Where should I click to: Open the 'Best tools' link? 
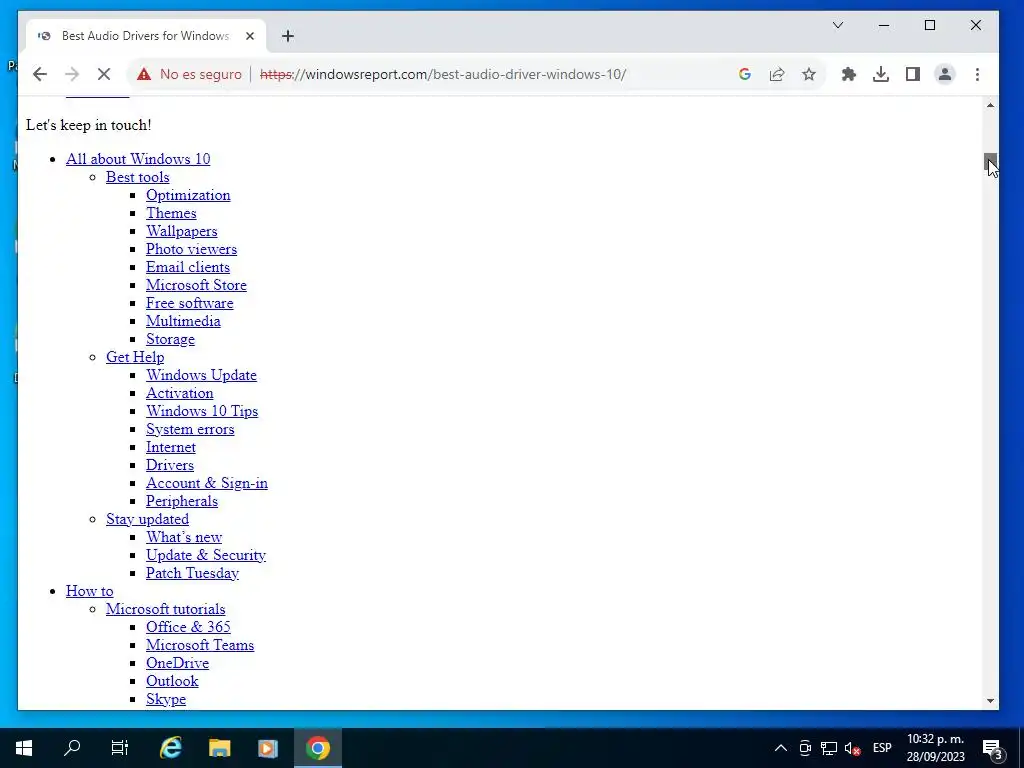(x=138, y=177)
